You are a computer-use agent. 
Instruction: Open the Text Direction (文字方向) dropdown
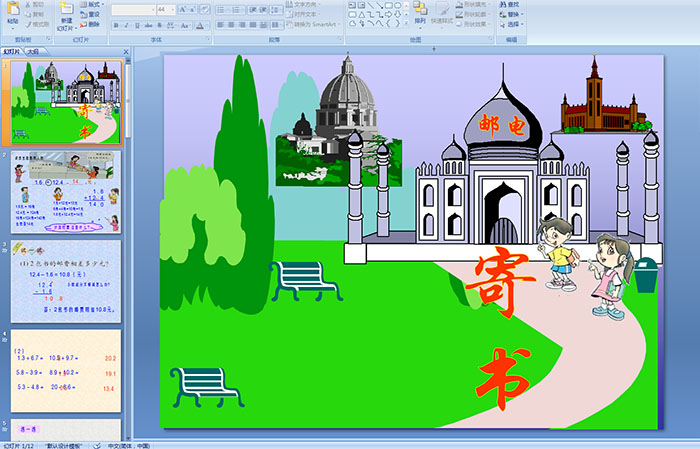[x=304, y=4]
